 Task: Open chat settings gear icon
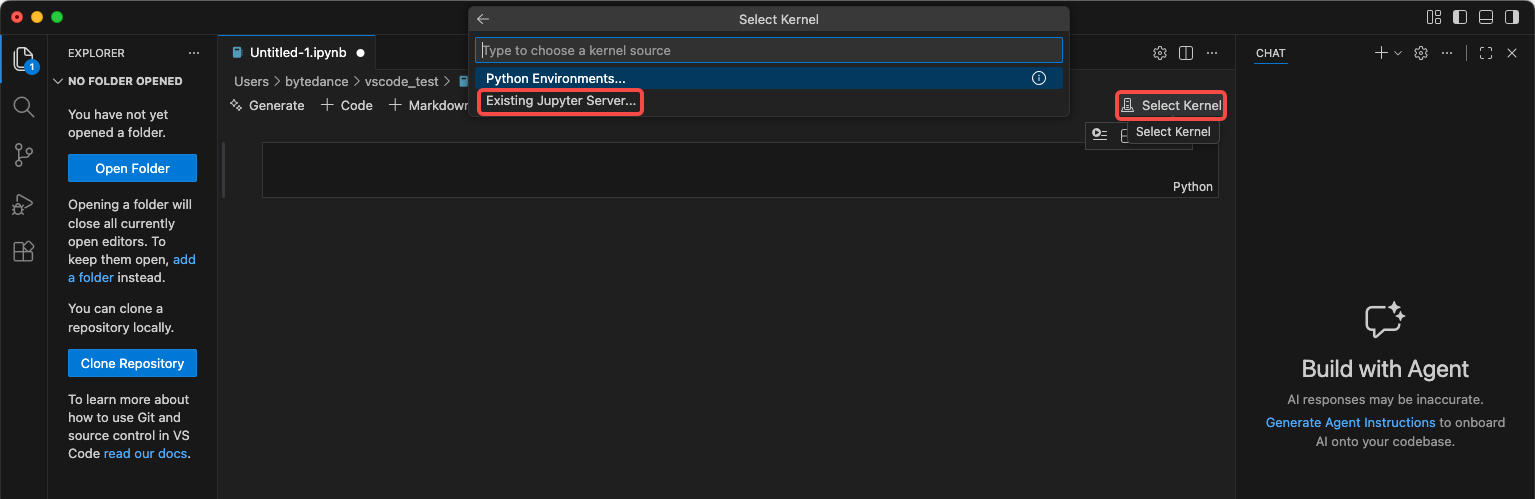[1420, 53]
